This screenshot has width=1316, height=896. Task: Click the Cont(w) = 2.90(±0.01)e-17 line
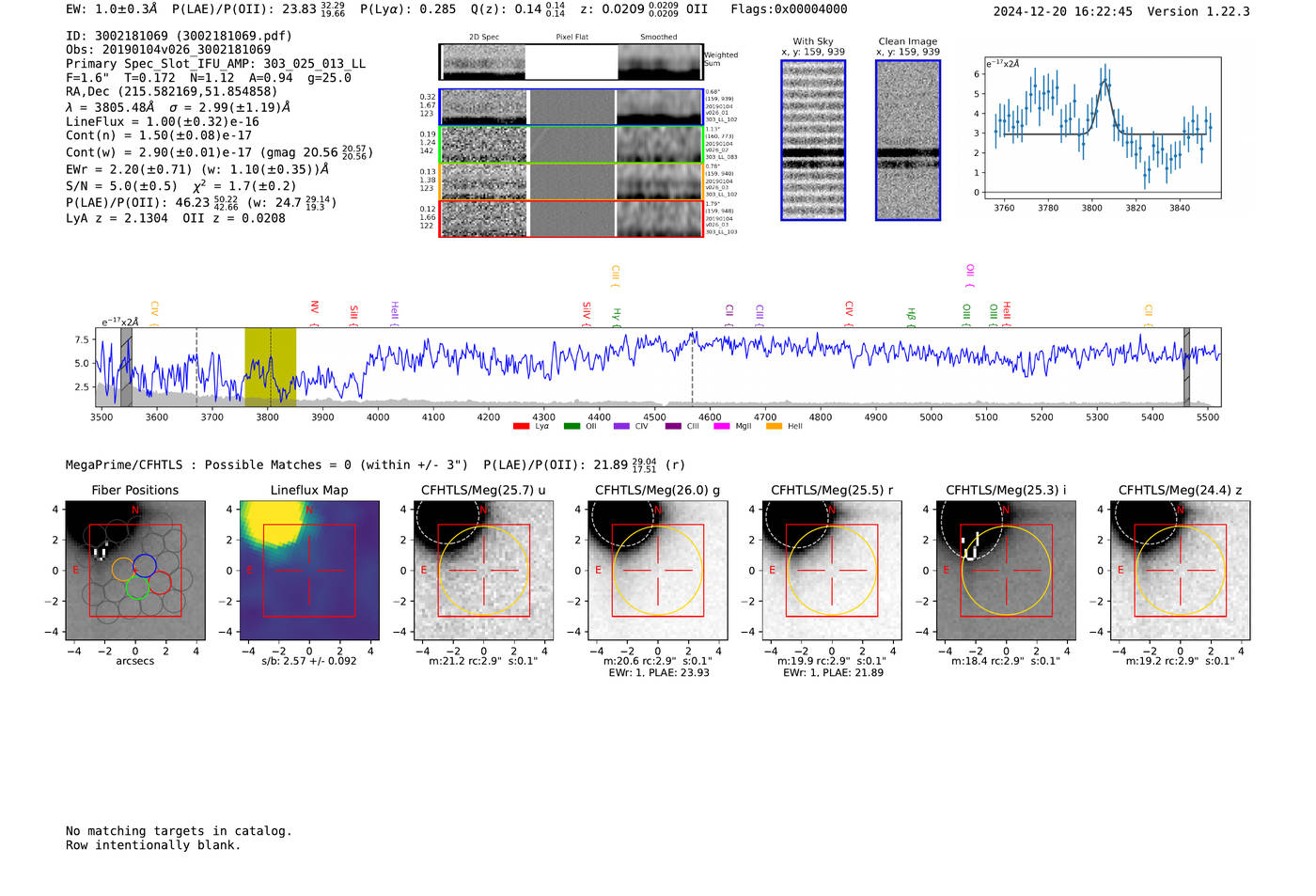(x=219, y=151)
